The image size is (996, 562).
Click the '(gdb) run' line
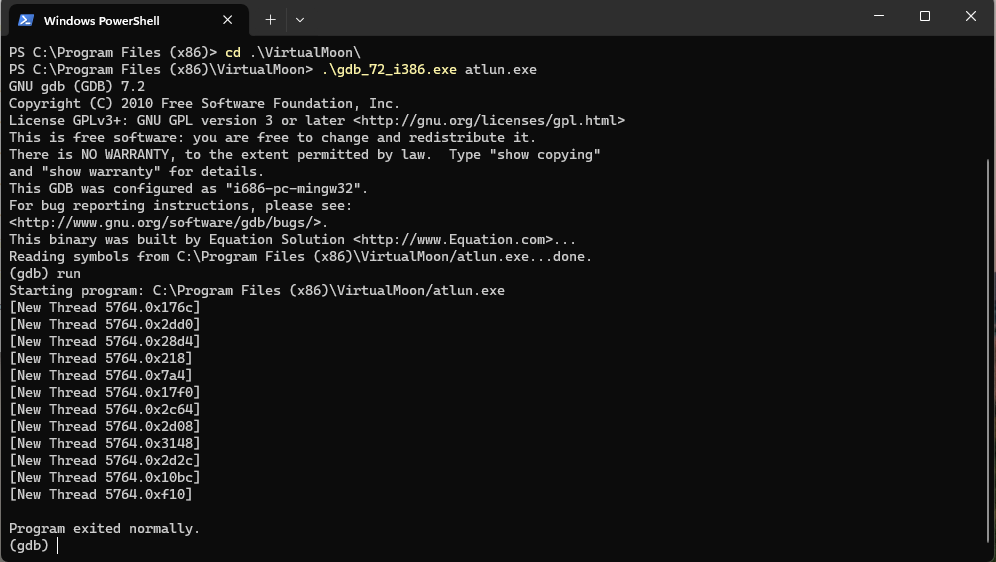pyautogui.click(x=45, y=274)
